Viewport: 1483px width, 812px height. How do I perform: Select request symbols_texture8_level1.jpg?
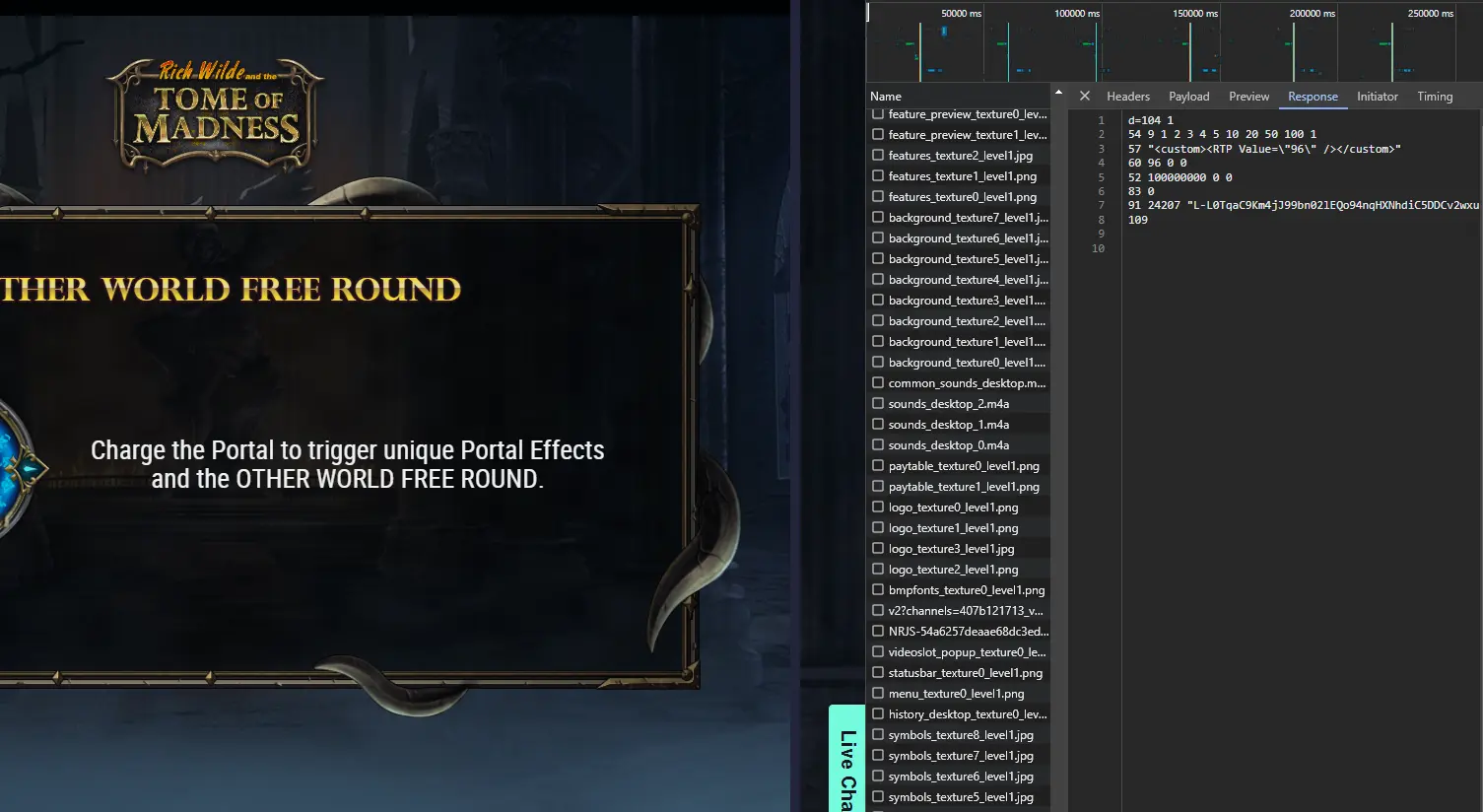[x=961, y=735]
